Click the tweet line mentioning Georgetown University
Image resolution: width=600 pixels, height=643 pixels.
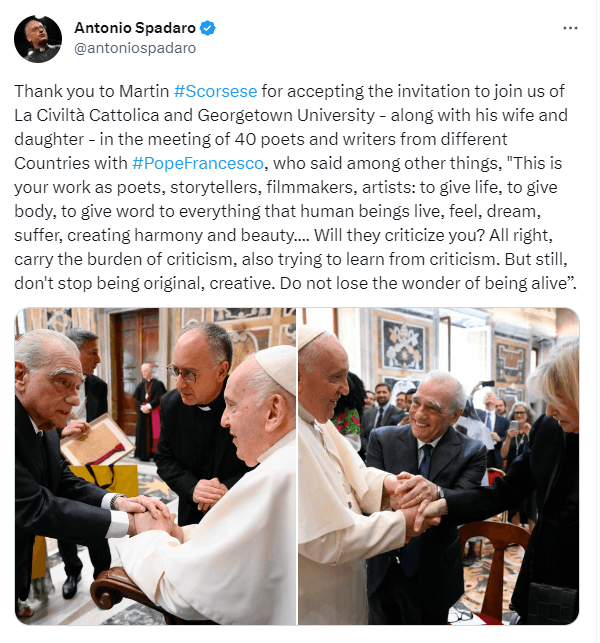pyautogui.click(x=291, y=115)
